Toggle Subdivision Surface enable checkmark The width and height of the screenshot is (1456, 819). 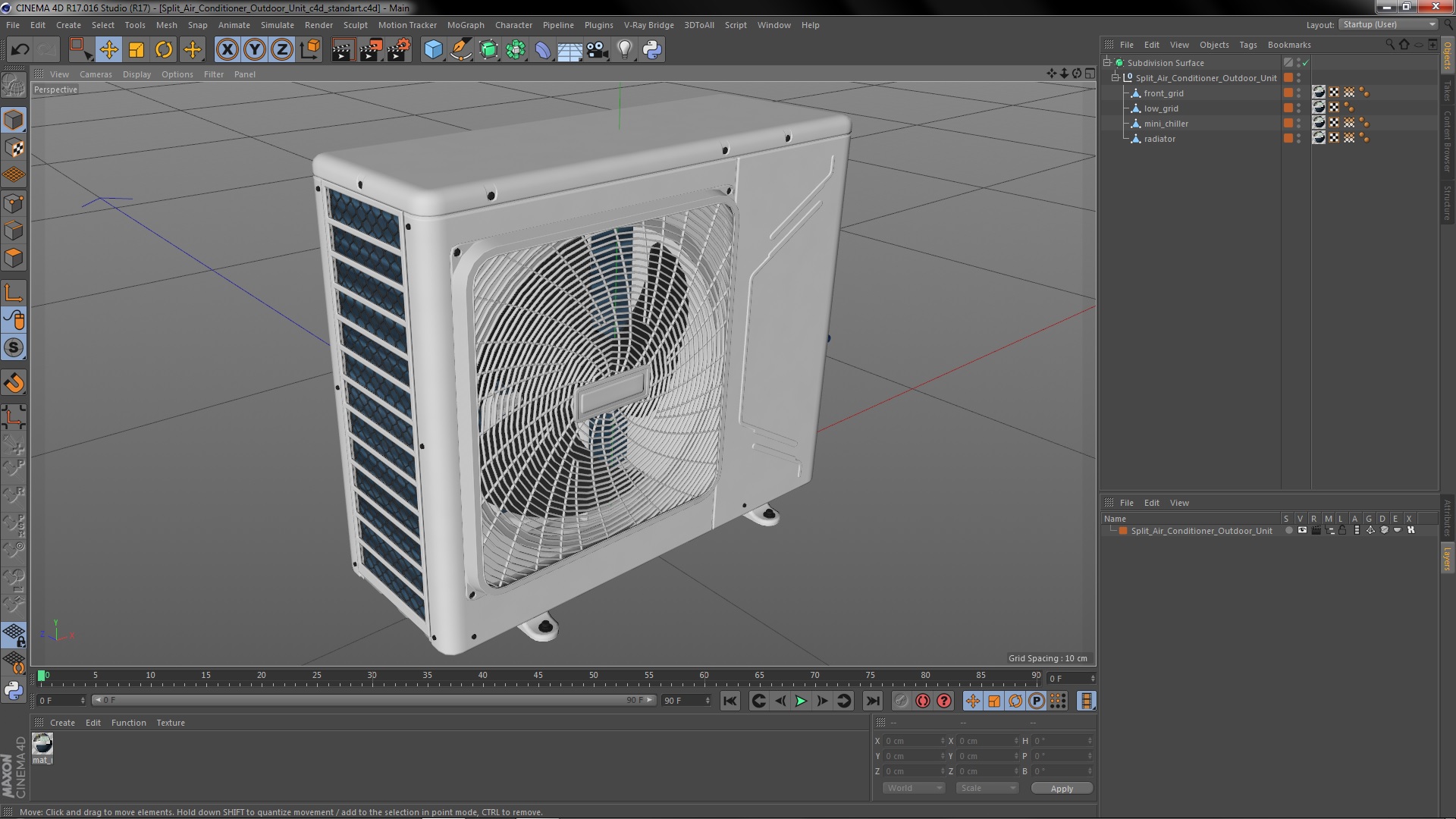point(1305,63)
